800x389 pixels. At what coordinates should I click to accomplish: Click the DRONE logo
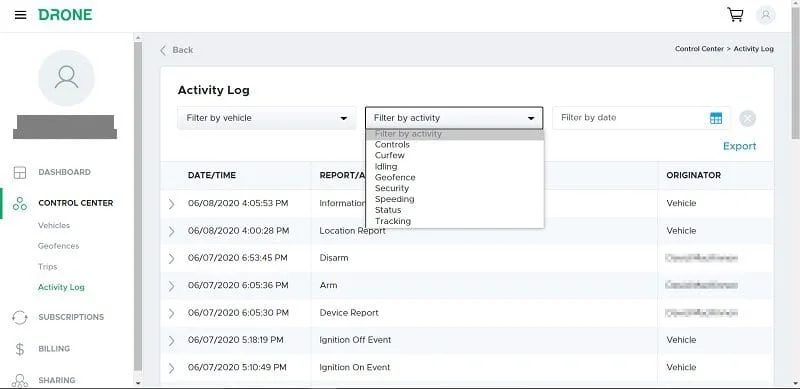click(65, 15)
